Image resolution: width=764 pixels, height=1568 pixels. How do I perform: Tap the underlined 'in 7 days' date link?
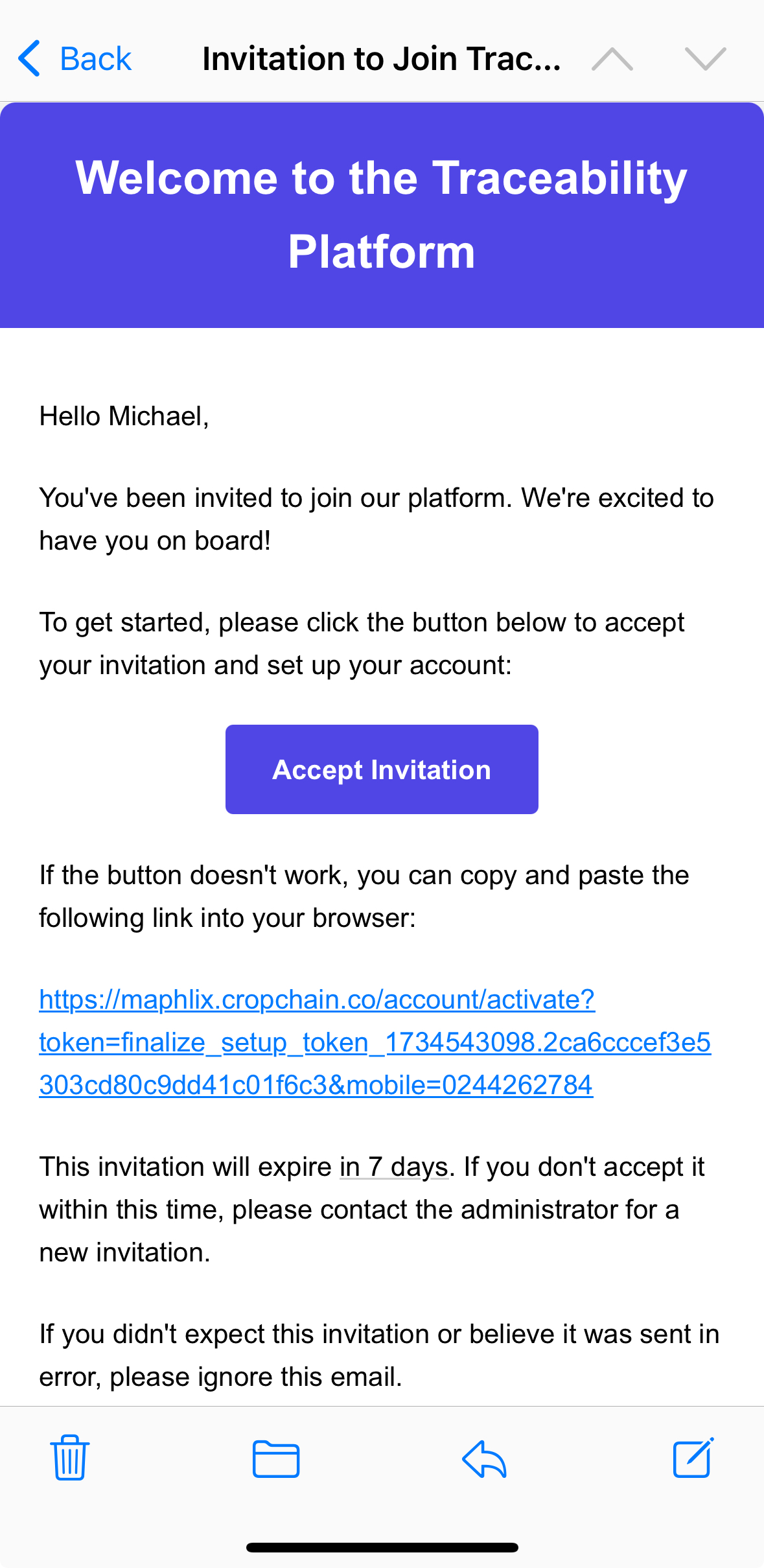(x=393, y=1166)
